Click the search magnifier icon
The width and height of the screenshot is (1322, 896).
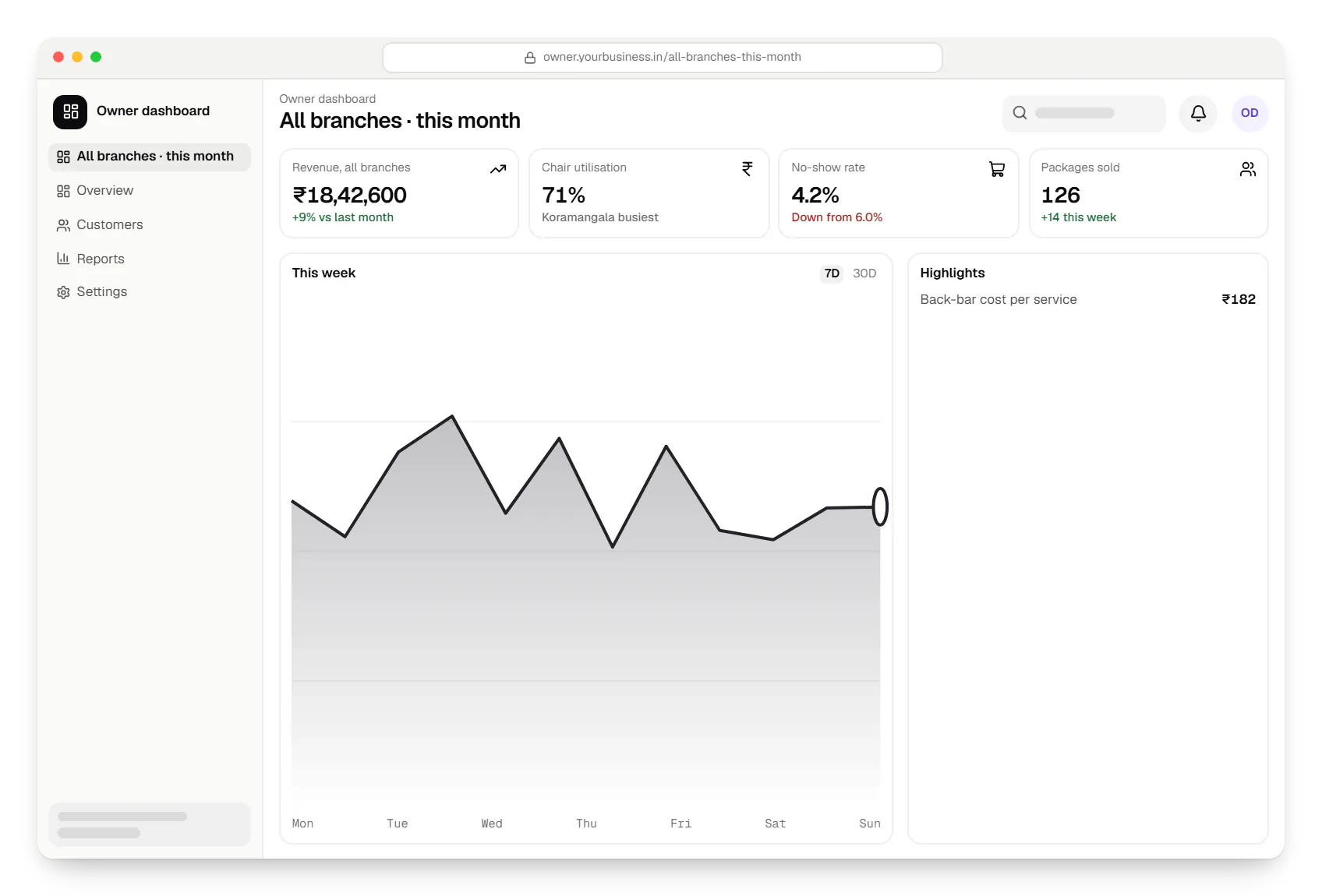[1020, 113]
